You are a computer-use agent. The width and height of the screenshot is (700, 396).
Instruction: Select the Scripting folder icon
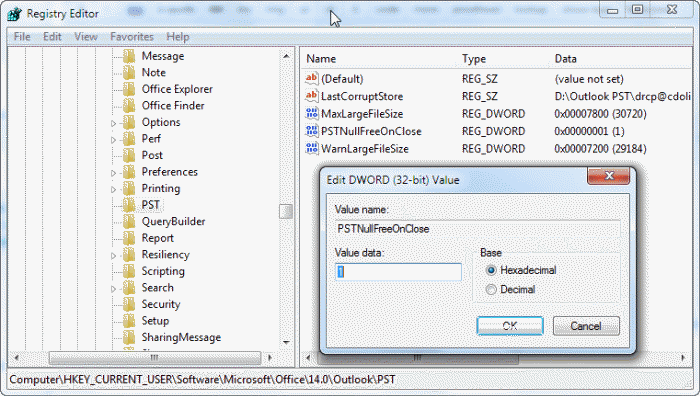[129, 271]
